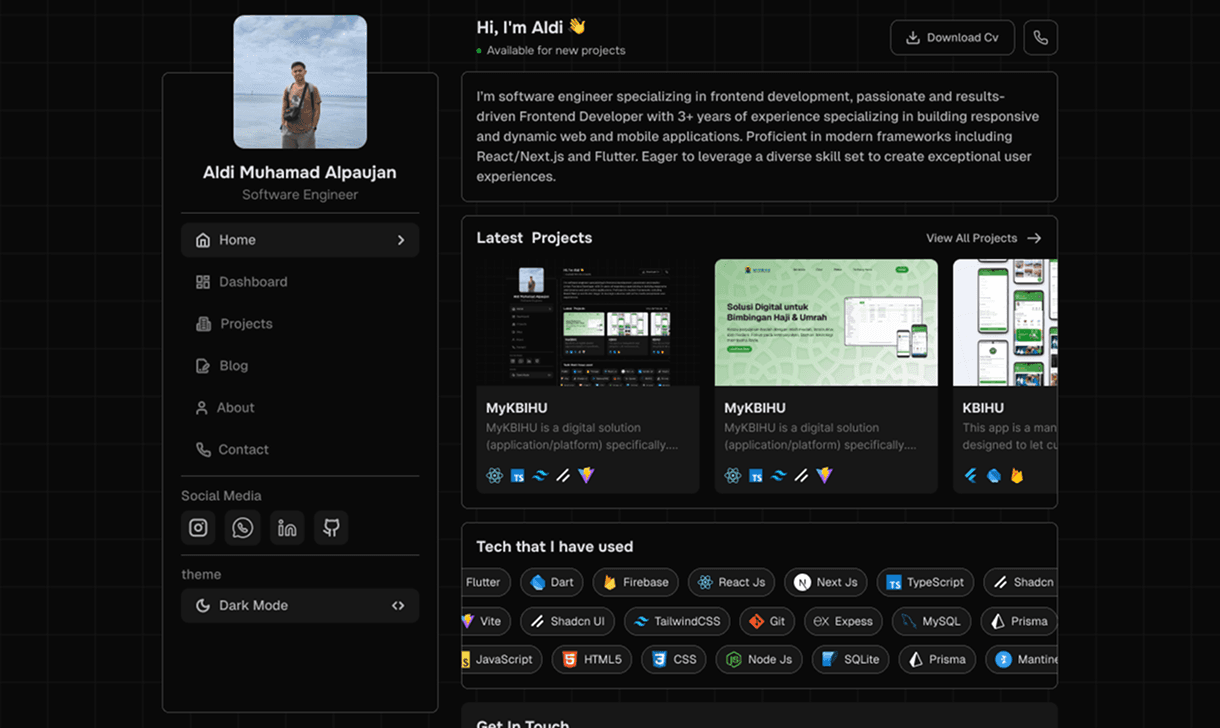This screenshot has height=728, width=1220.
Task: Click the Flutter icon in the KBIHU card
Action: [x=970, y=476]
